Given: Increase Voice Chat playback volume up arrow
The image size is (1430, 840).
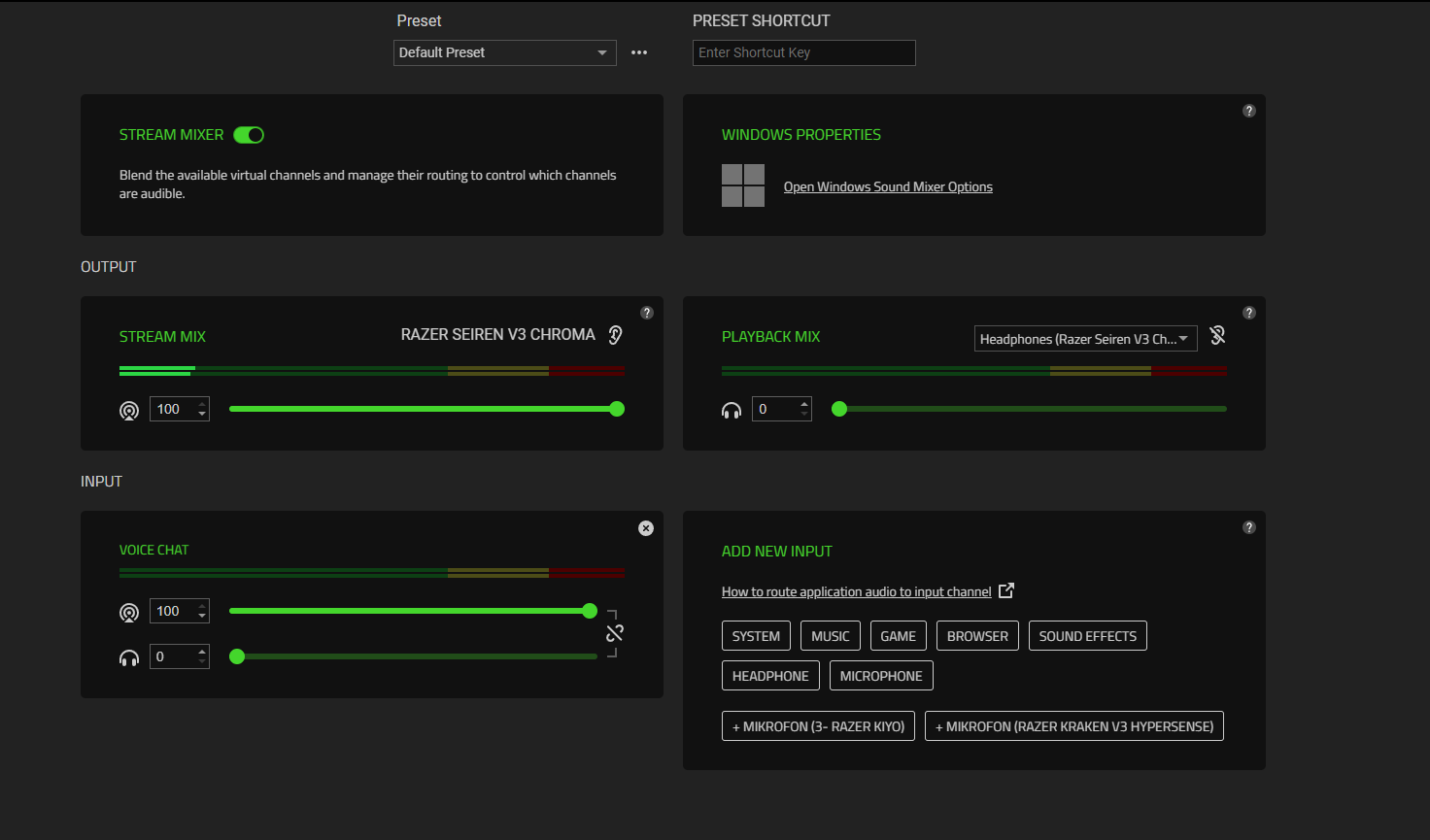Looking at the screenshot, I should (202, 652).
